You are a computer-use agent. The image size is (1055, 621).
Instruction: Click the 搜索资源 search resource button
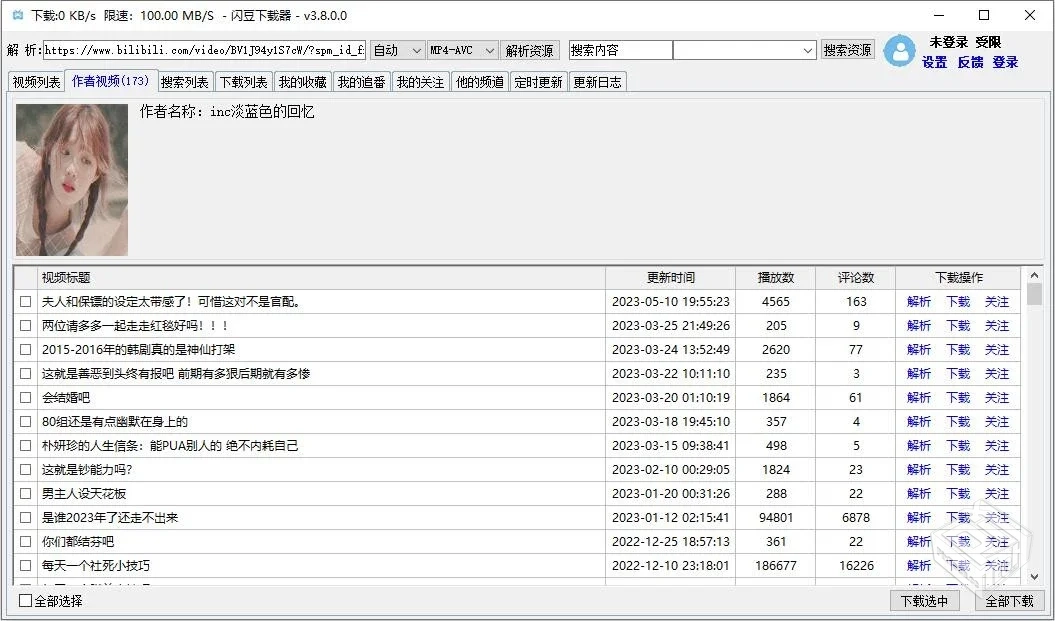click(x=846, y=49)
